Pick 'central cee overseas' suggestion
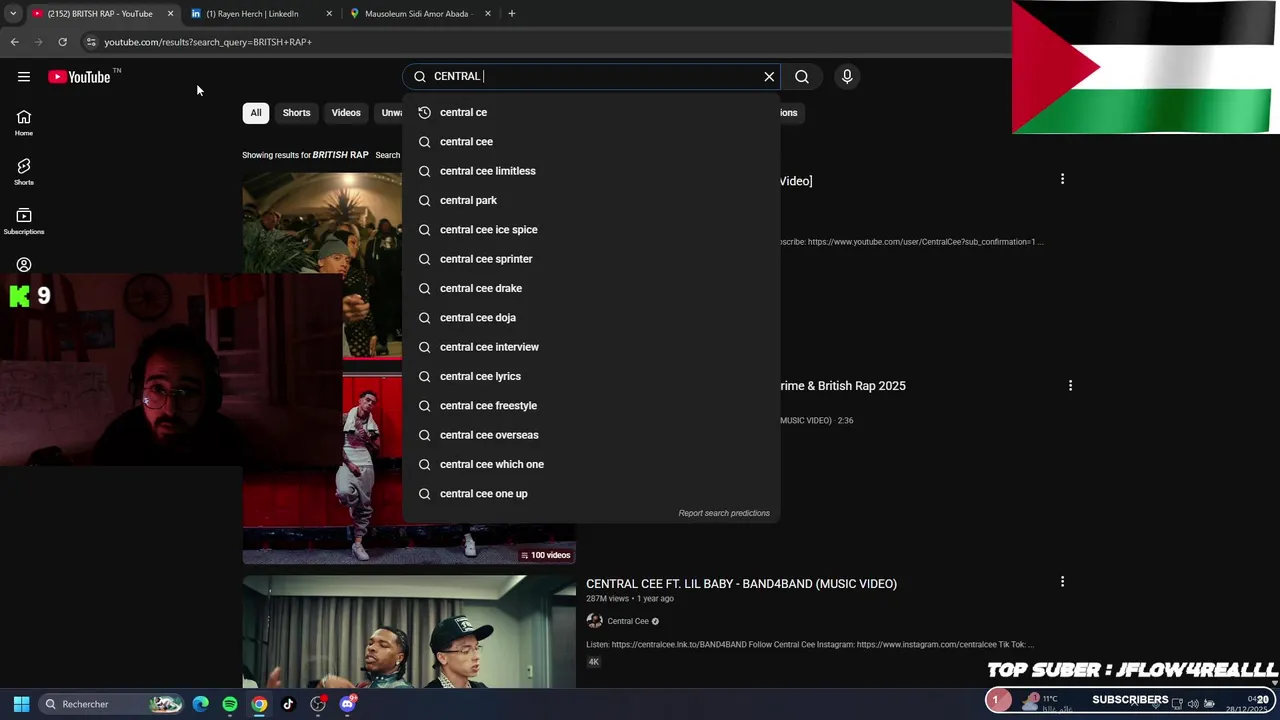Viewport: 1280px width, 720px height. click(591, 435)
